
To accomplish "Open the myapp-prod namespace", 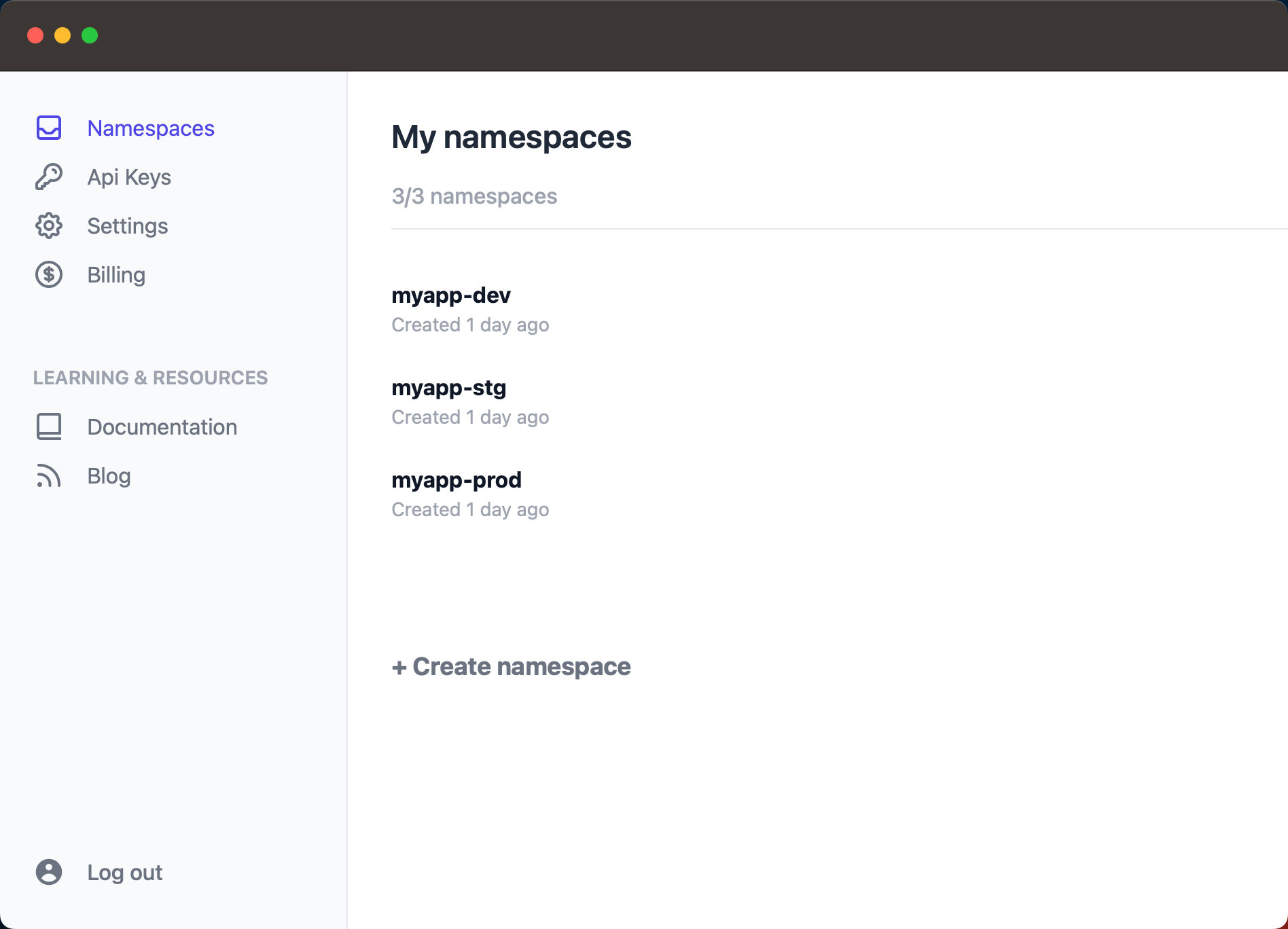I will coord(457,480).
